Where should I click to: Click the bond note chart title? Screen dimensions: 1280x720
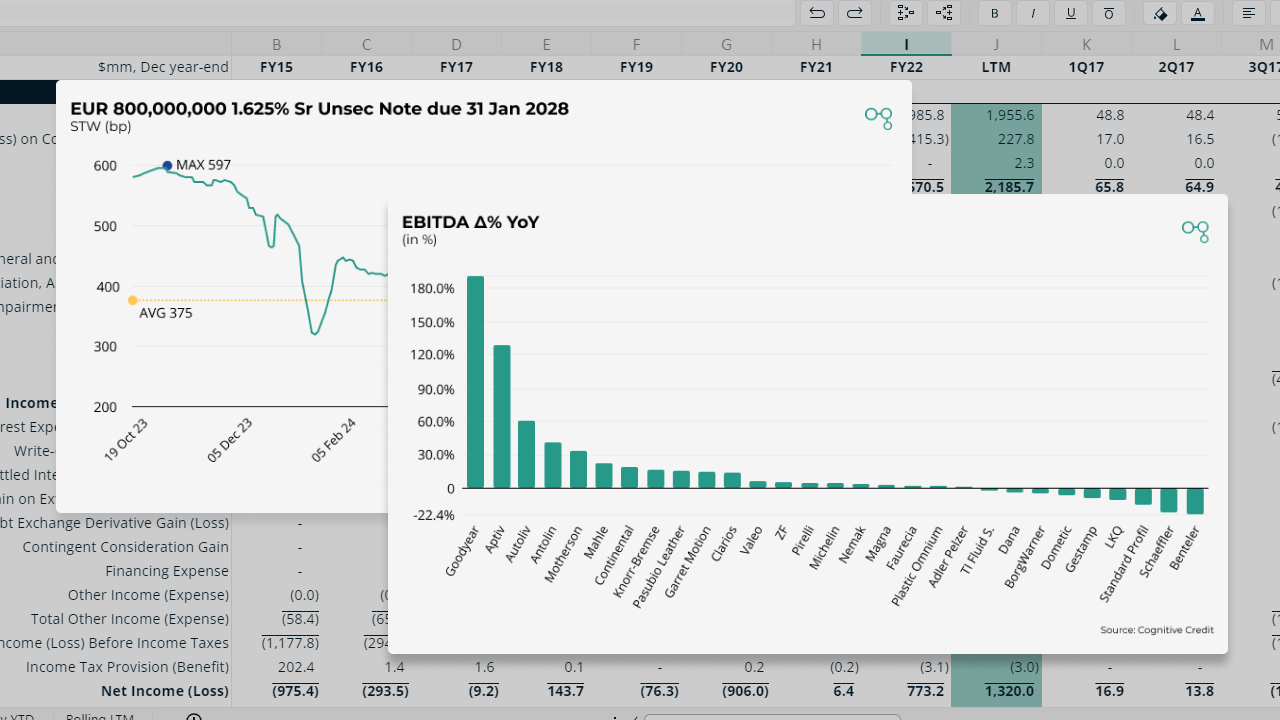tap(319, 109)
